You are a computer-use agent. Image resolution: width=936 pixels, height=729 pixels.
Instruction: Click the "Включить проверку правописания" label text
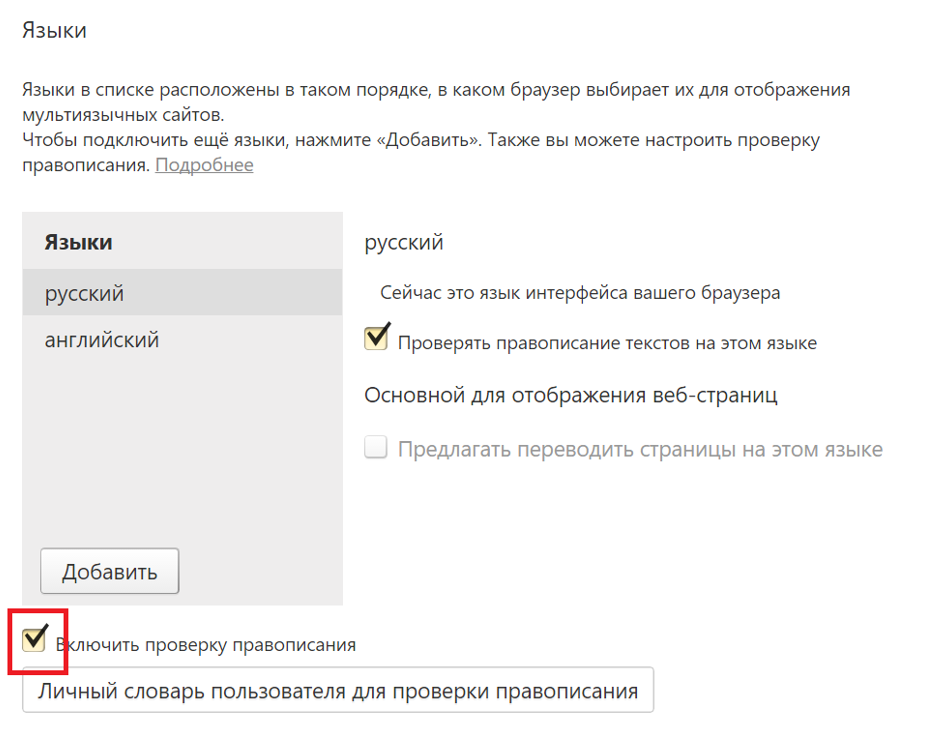point(206,645)
